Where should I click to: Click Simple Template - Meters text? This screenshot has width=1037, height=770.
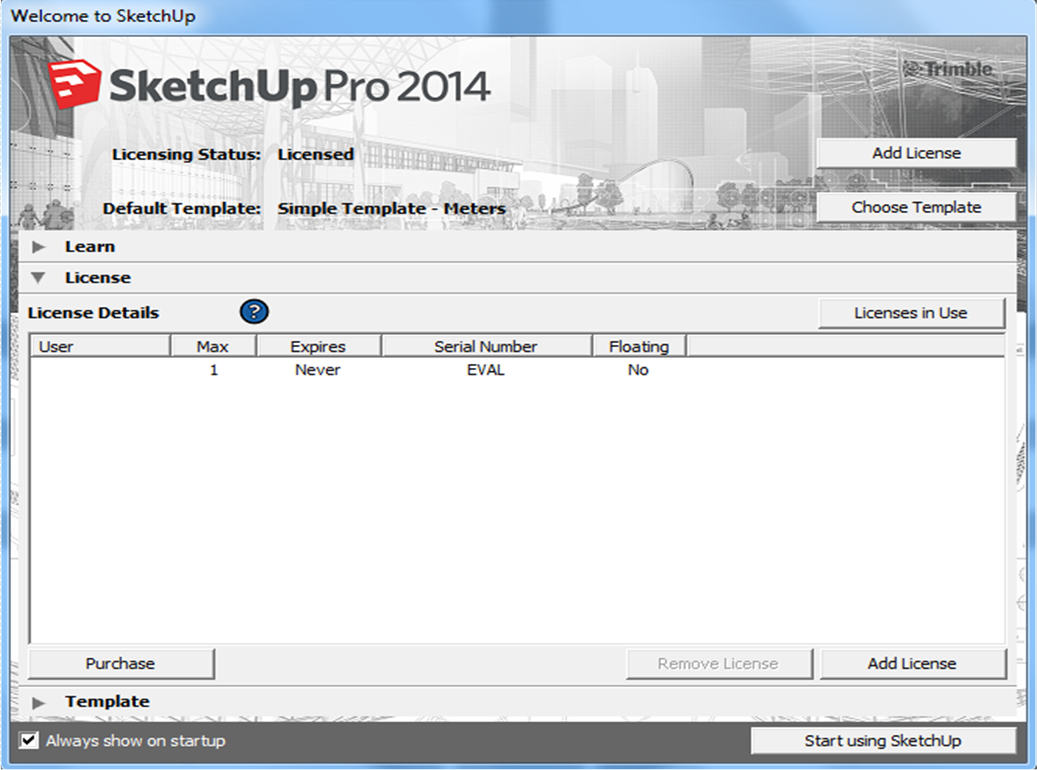(392, 208)
